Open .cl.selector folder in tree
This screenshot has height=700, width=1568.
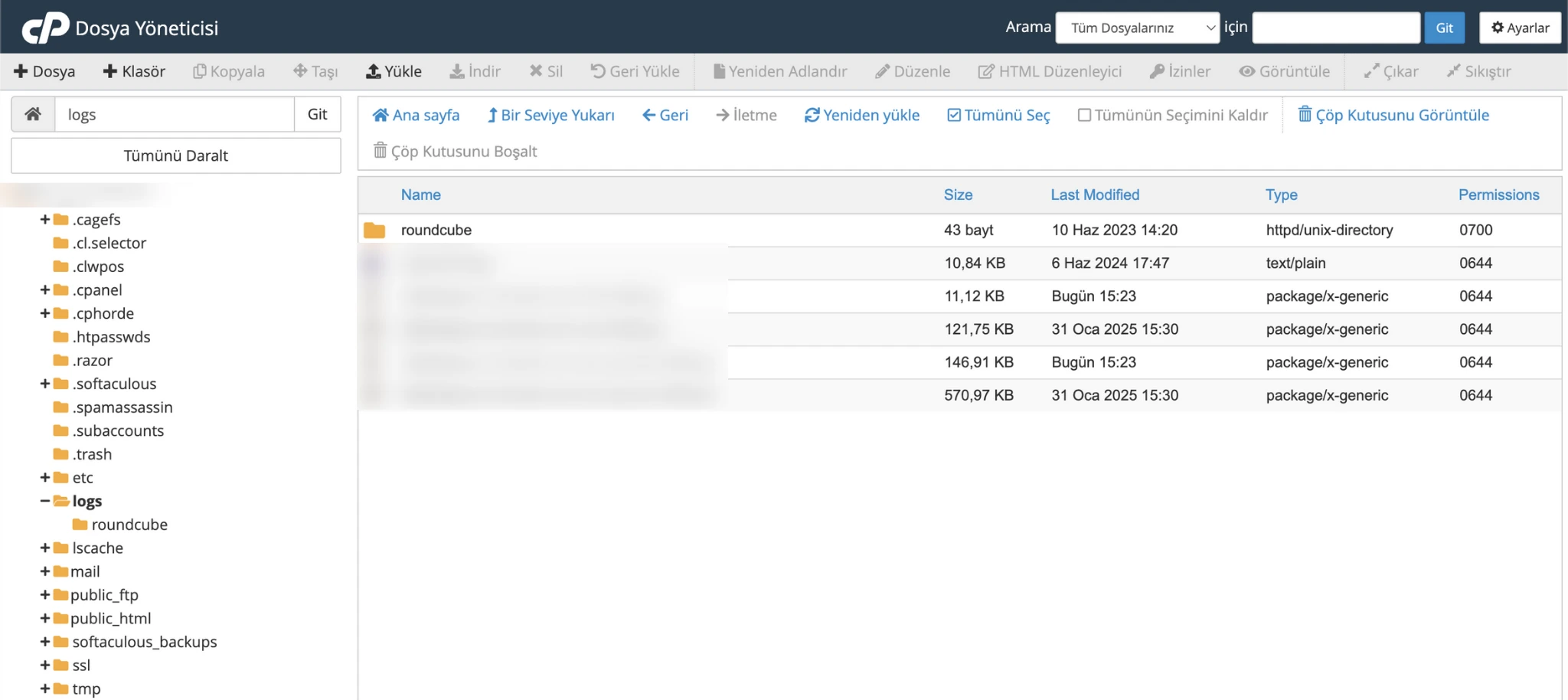[x=100, y=243]
